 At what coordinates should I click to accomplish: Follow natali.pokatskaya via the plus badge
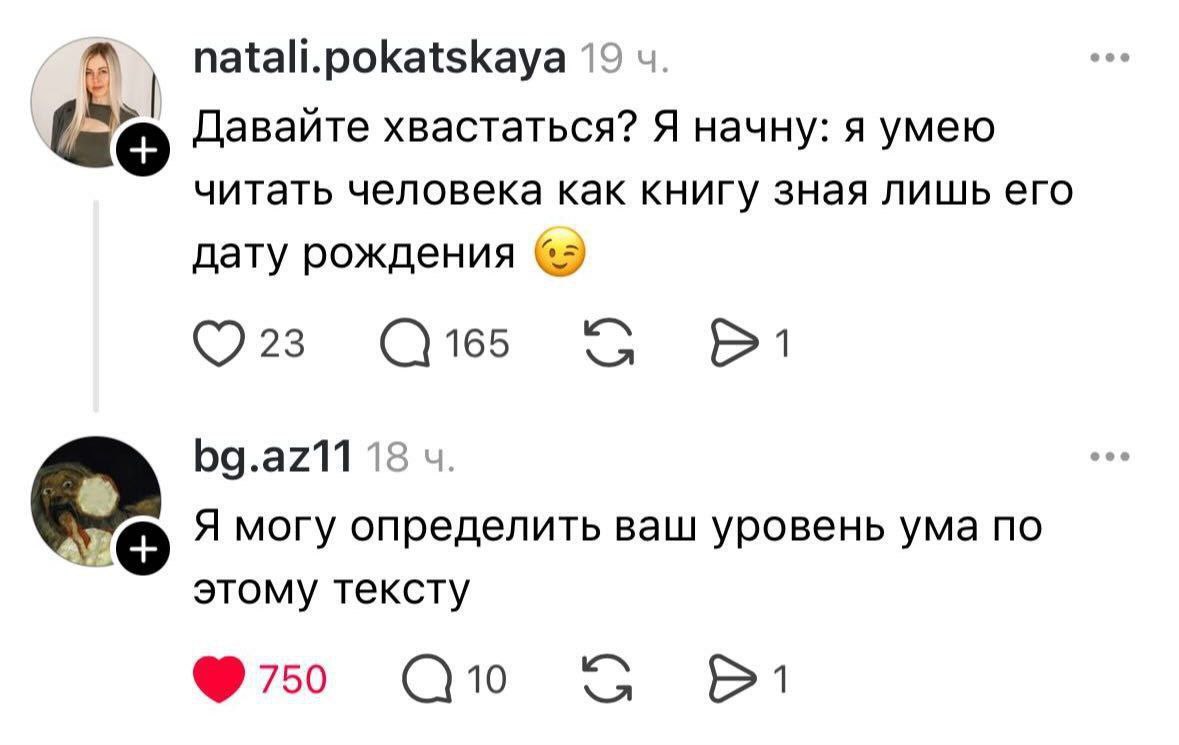pos(143,151)
